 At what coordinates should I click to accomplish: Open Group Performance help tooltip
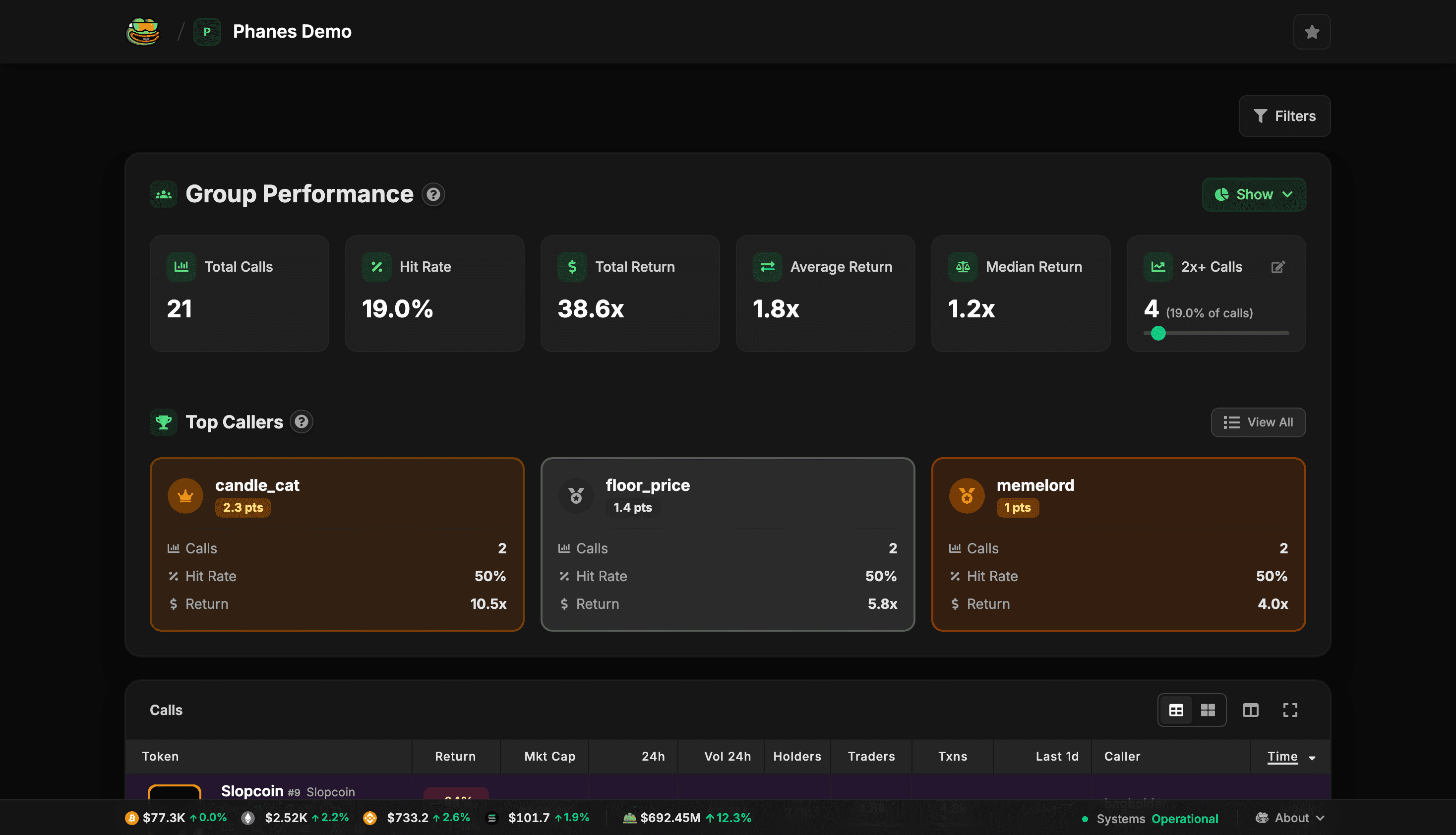coord(433,194)
